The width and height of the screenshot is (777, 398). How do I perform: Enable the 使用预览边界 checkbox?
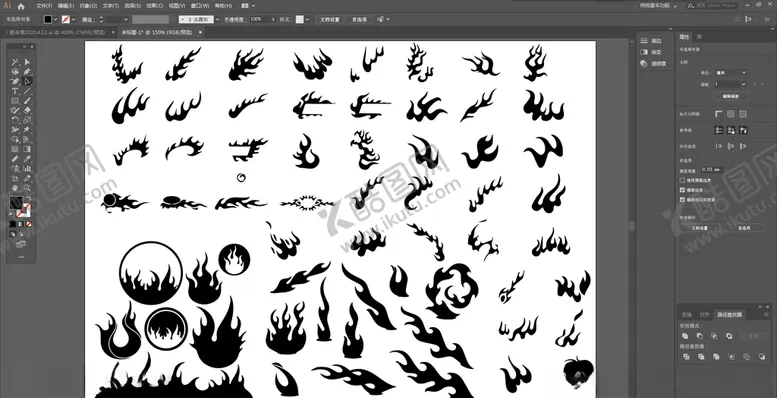(682, 180)
